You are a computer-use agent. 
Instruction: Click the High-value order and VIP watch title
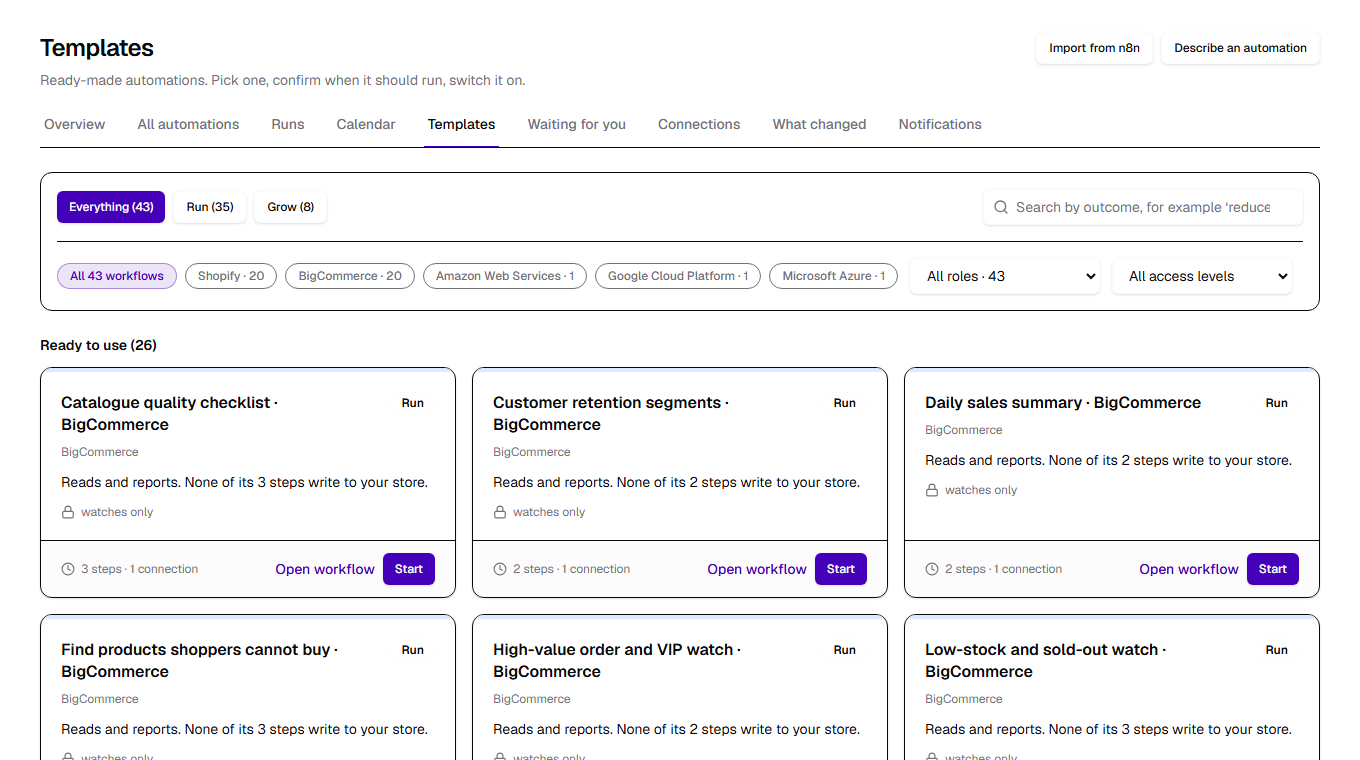[617, 660]
